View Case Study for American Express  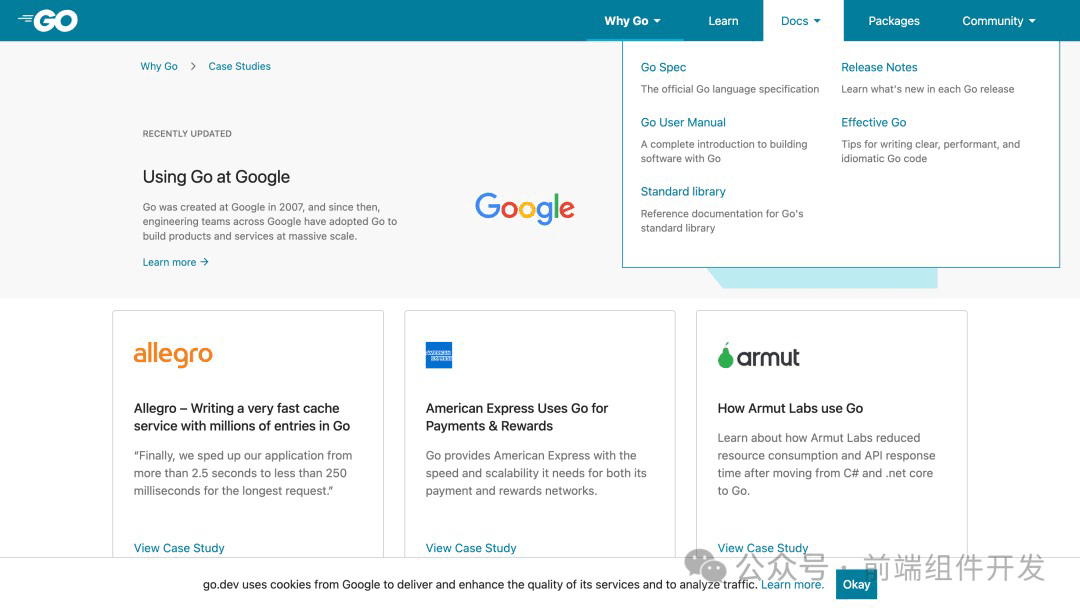[471, 548]
